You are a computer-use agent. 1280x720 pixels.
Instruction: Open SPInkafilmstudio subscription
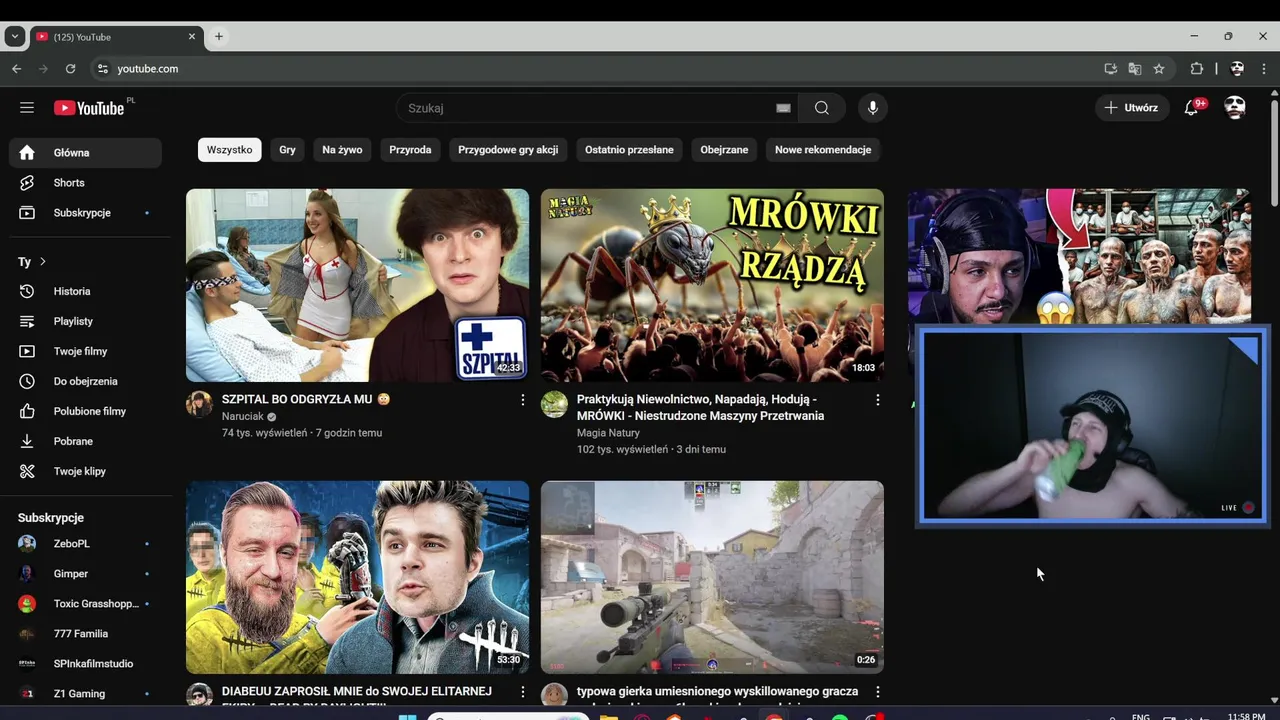[x=85, y=664]
